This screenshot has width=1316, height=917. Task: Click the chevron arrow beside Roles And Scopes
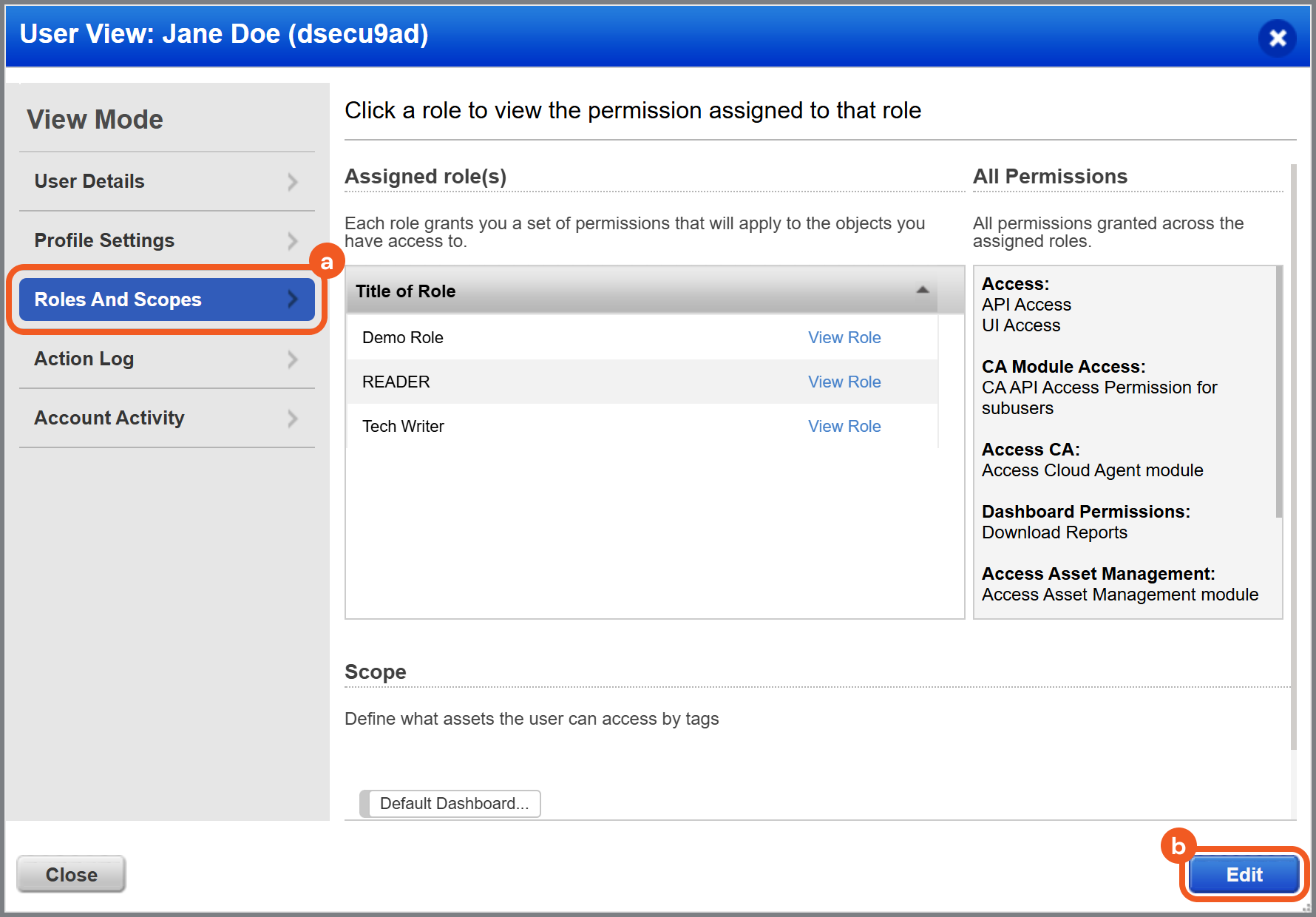pos(293,300)
